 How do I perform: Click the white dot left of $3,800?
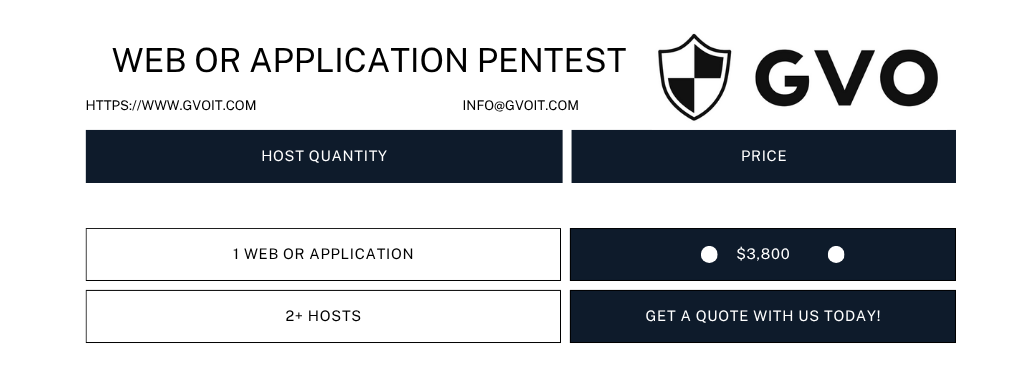pos(709,255)
